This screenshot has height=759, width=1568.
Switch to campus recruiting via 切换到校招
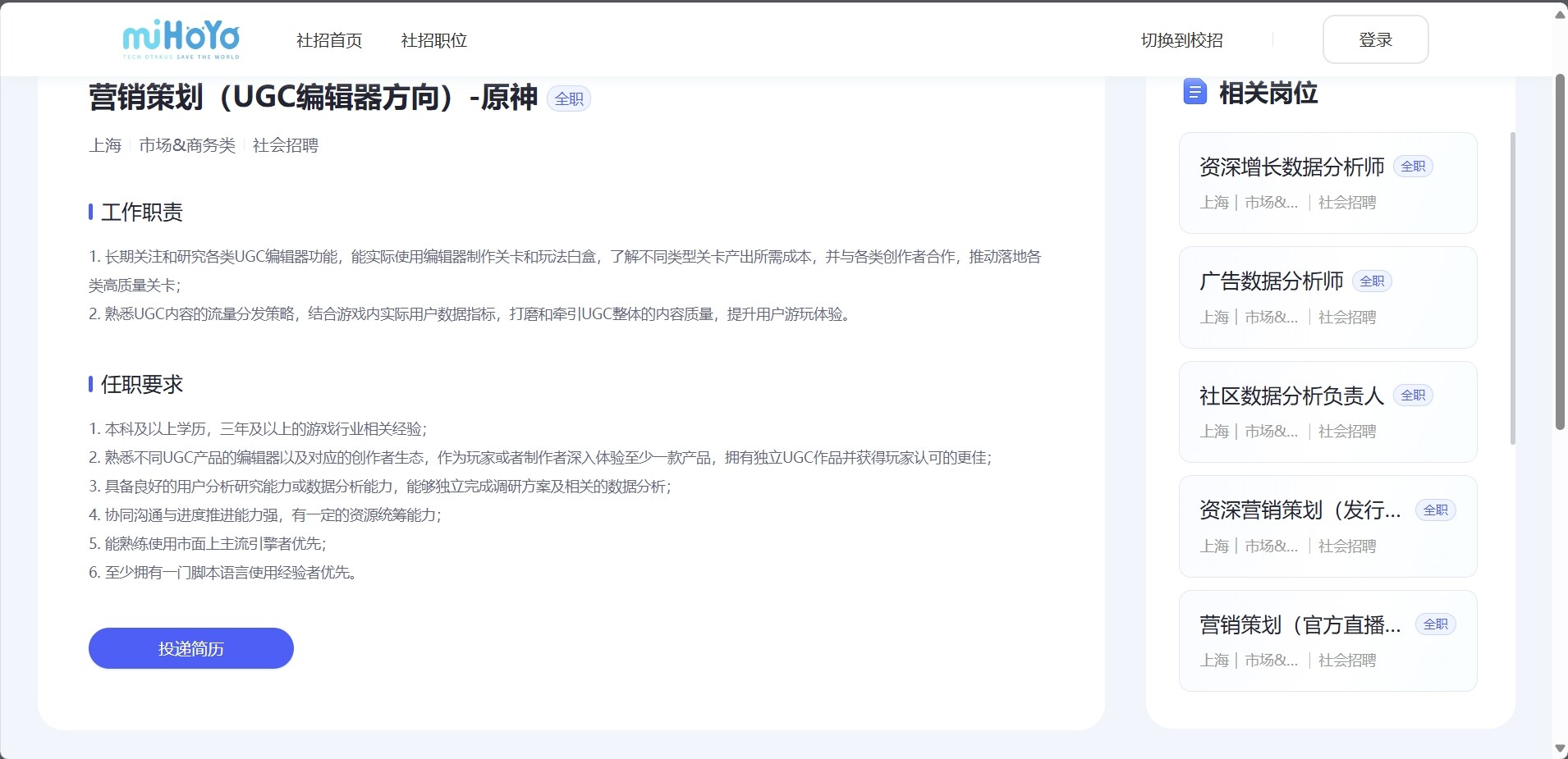pyautogui.click(x=1181, y=40)
